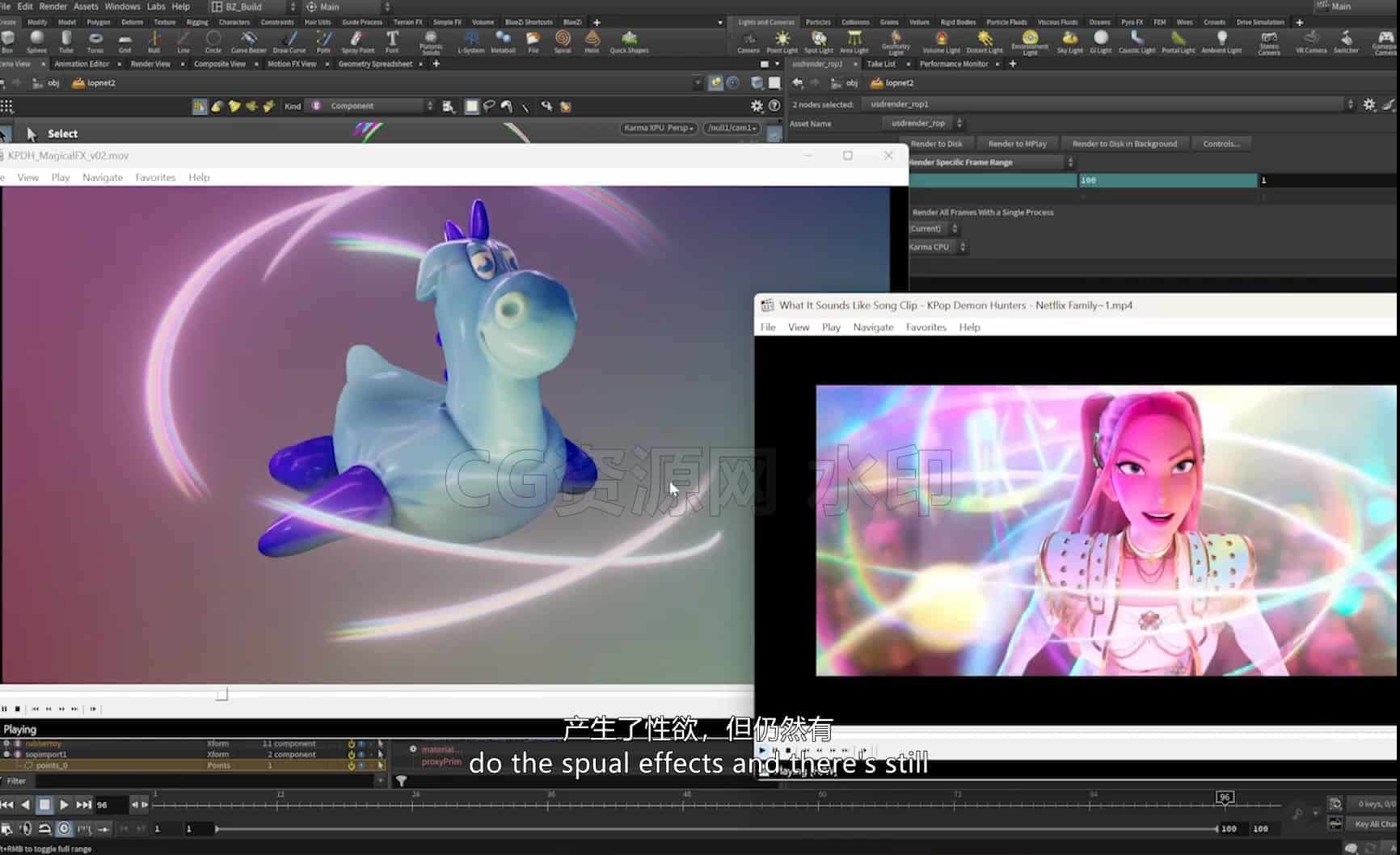The image size is (1400, 855).
Task: Open the Labs menu
Action: [156, 6]
